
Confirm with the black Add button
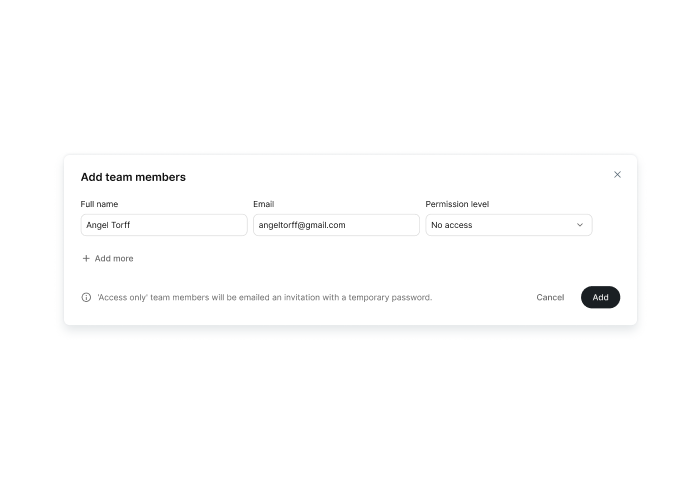(x=600, y=297)
